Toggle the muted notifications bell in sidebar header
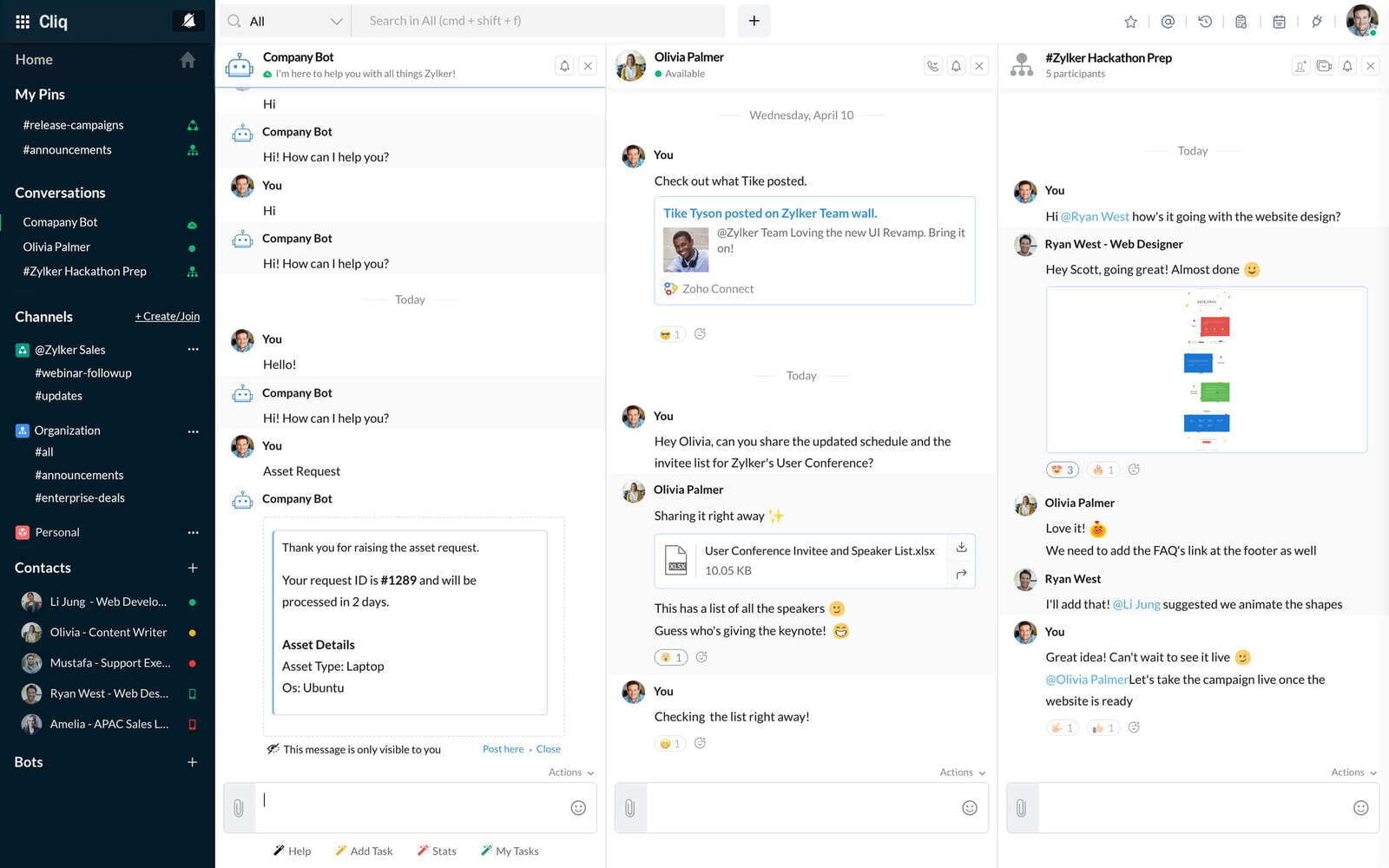 pyautogui.click(x=188, y=21)
